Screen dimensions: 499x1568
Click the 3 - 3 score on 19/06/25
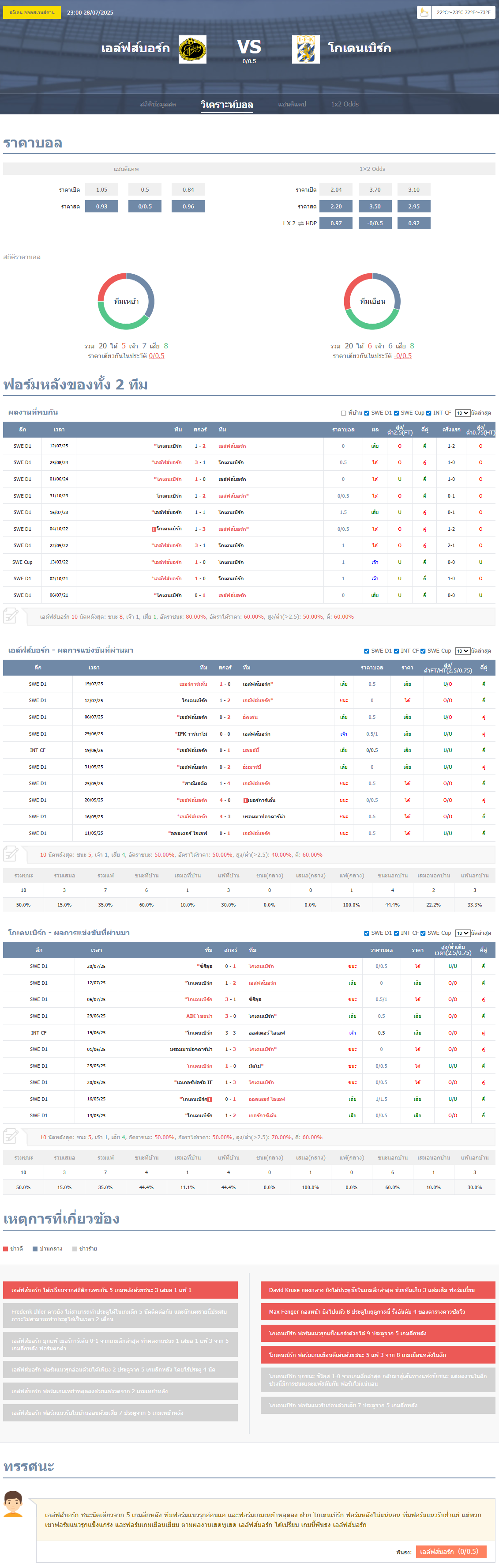click(231, 1033)
